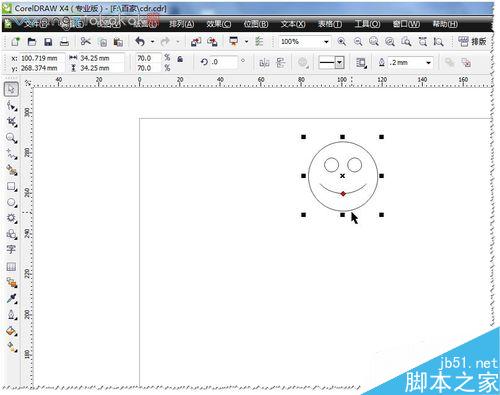Select the Crop tool
500x395 pixels.
click(x=12, y=122)
